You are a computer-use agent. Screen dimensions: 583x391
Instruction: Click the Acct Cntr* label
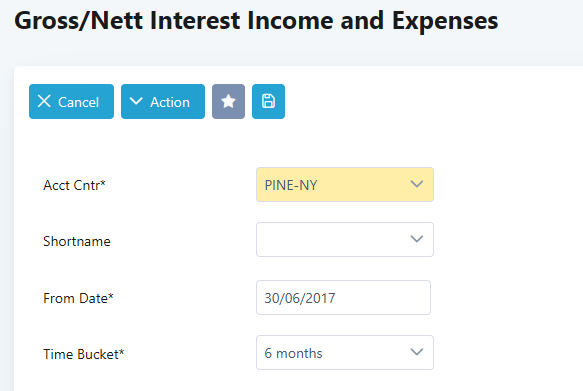click(x=74, y=185)
